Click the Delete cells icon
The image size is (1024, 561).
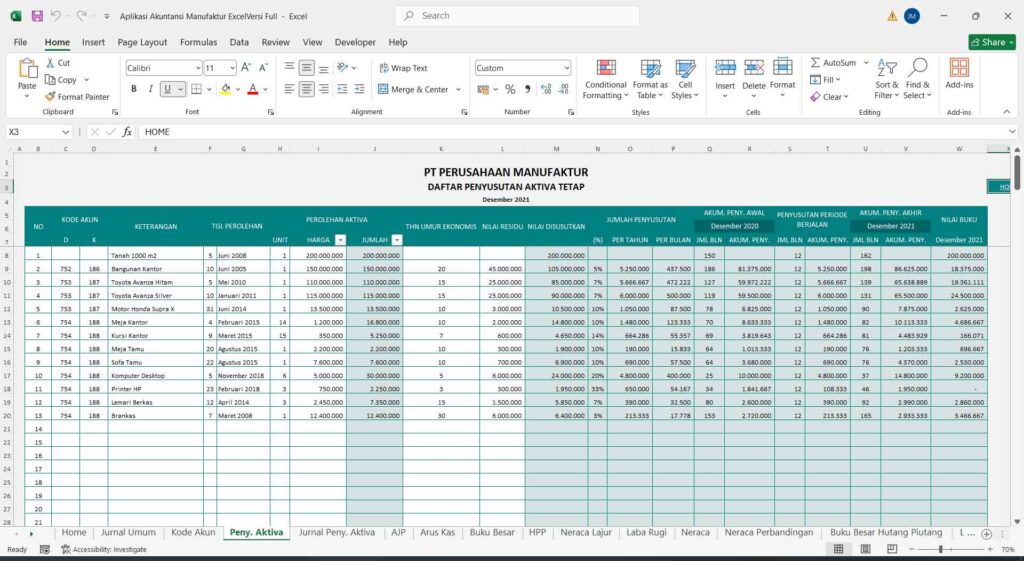(754, 68)
